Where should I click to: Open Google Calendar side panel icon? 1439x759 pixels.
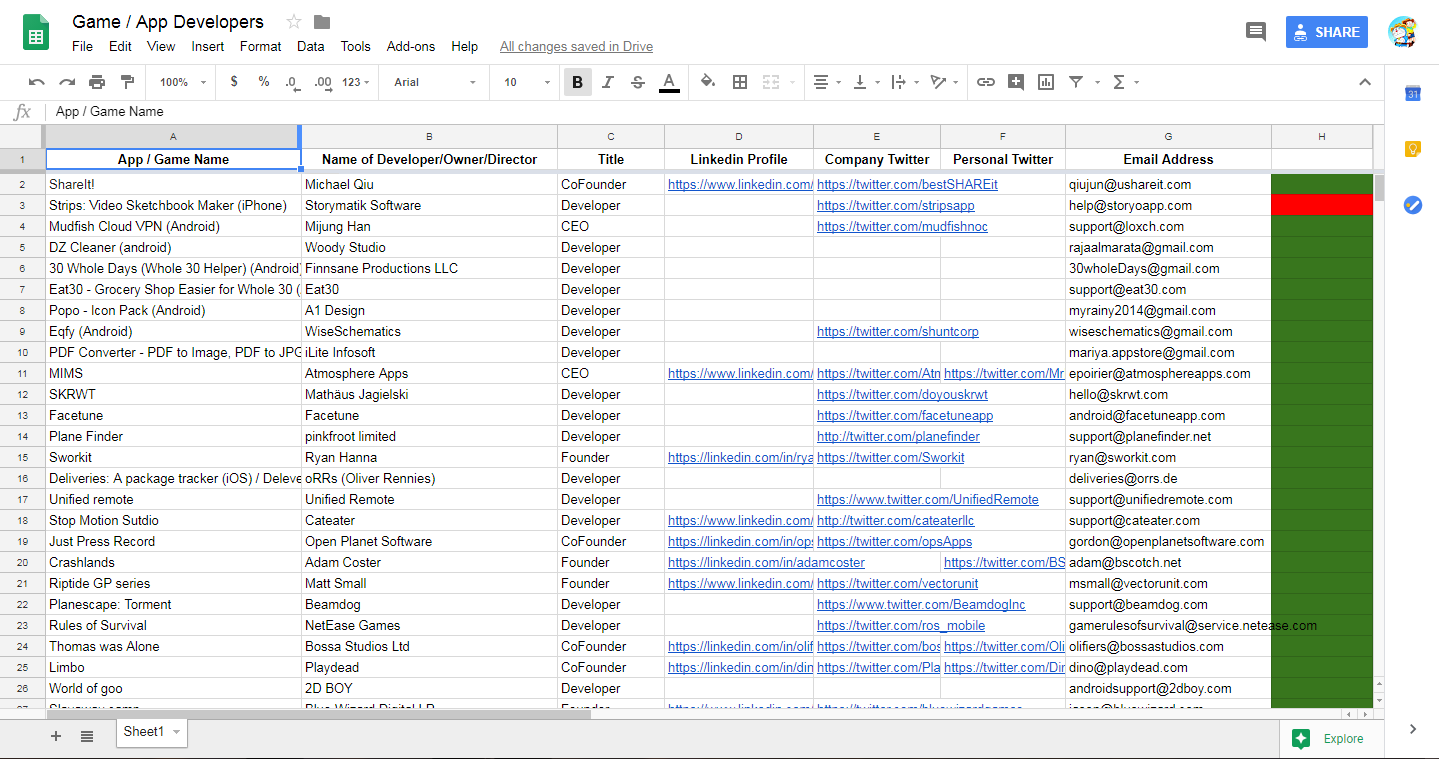1413,93
